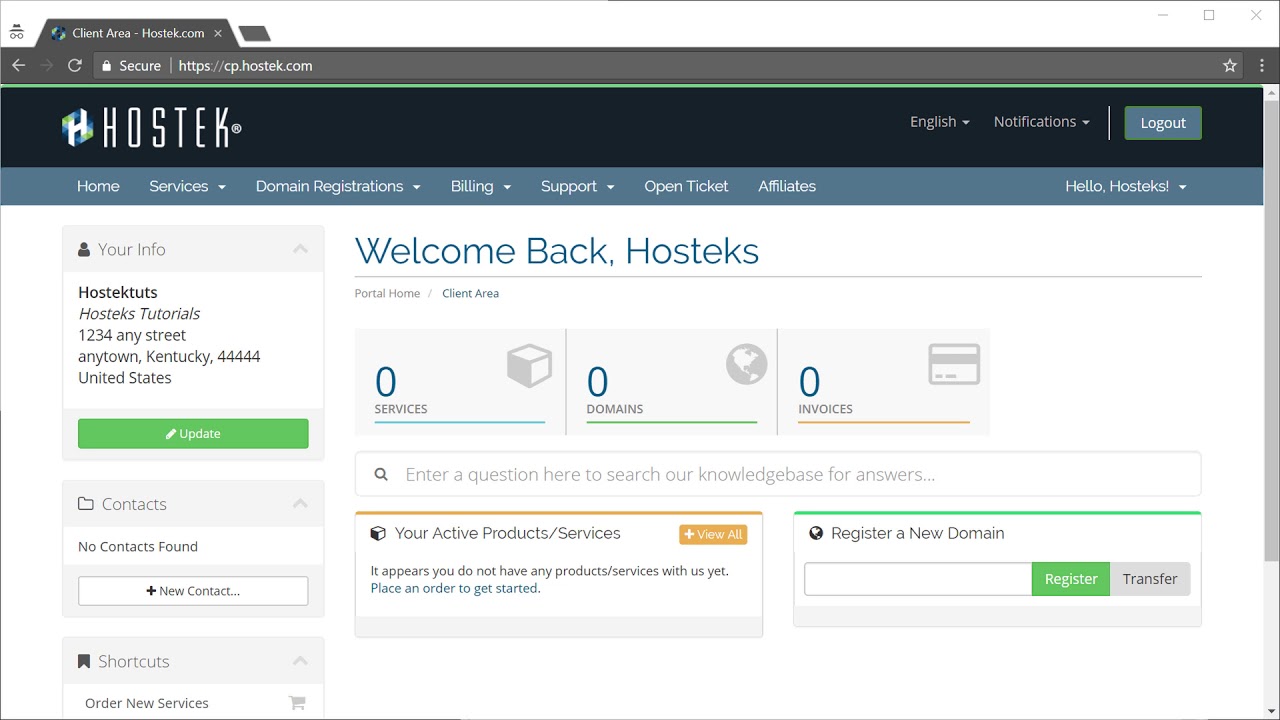This screenshot has height=720, width=1280.
Task: Expand the Billing menu
Action: tap(481, 187)
